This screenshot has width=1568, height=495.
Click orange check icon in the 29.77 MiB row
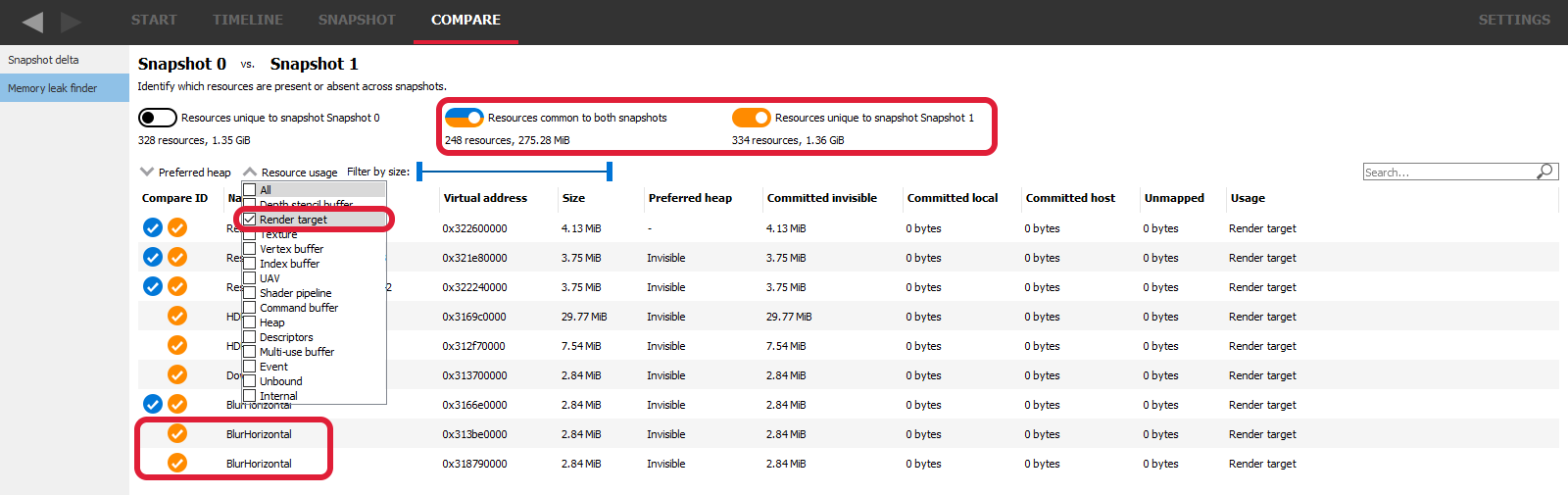(177, 316)
